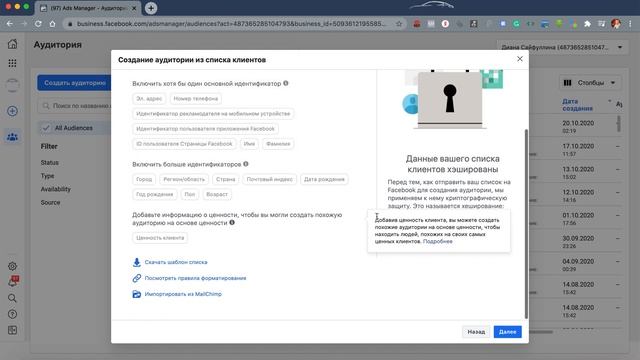Click the 20.10.2020 date row
This screenshot has height=360, width=640.
pos(578,127)
